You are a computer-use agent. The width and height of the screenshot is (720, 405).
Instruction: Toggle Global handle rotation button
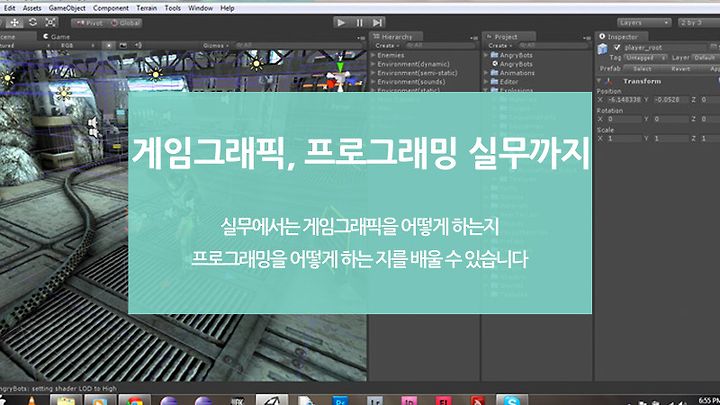(125, 22)
